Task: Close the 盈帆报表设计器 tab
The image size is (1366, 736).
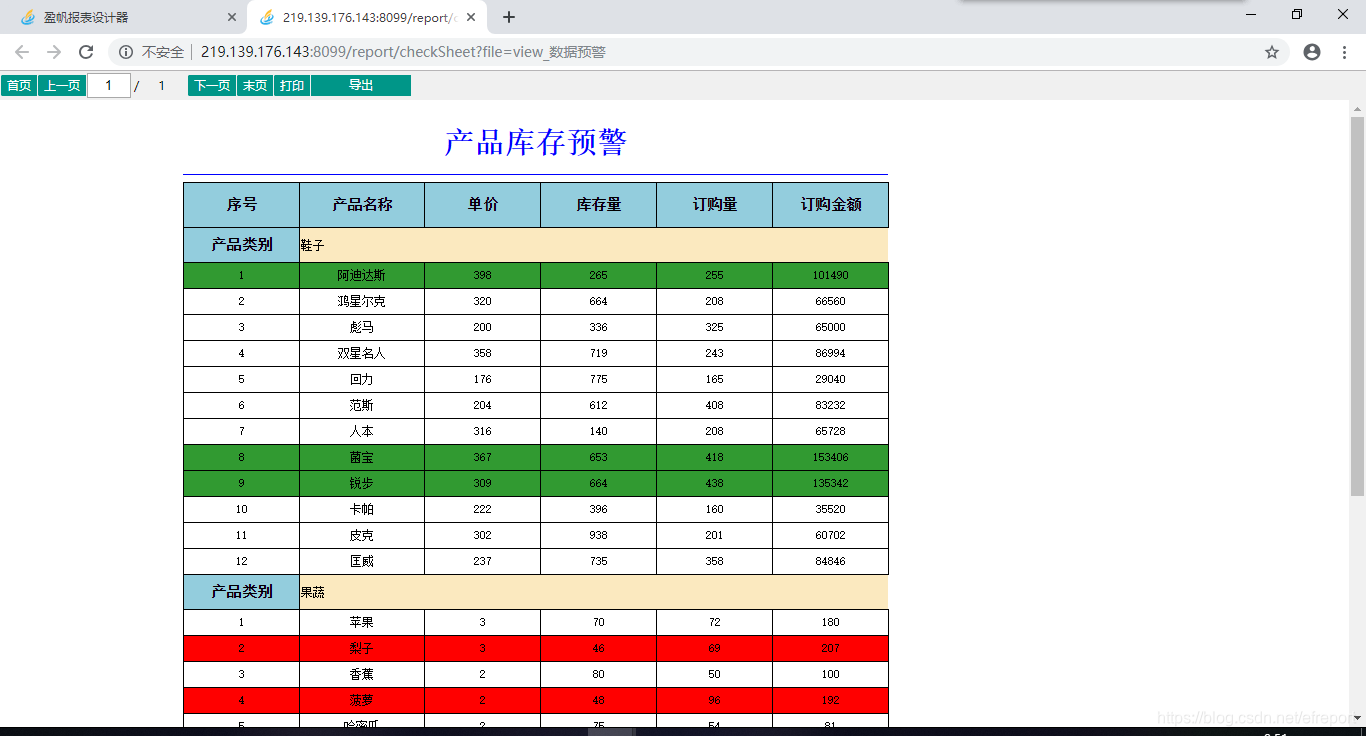Action: (x=232, y=17)
